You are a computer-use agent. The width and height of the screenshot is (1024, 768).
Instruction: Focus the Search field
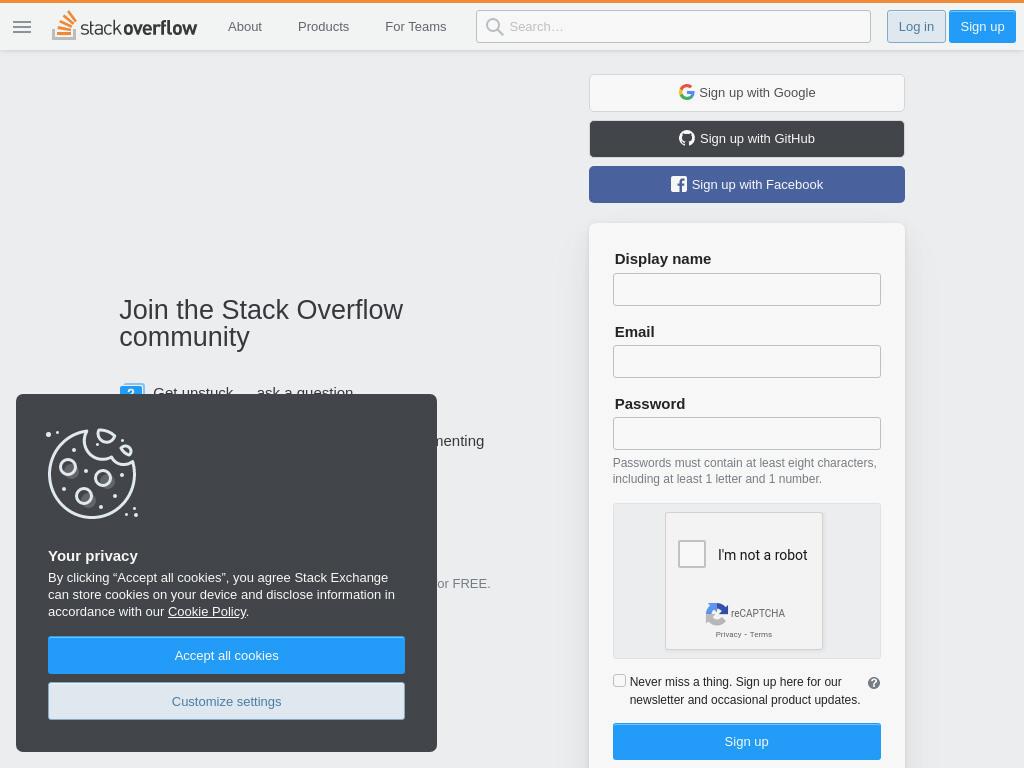coord(673,27)
